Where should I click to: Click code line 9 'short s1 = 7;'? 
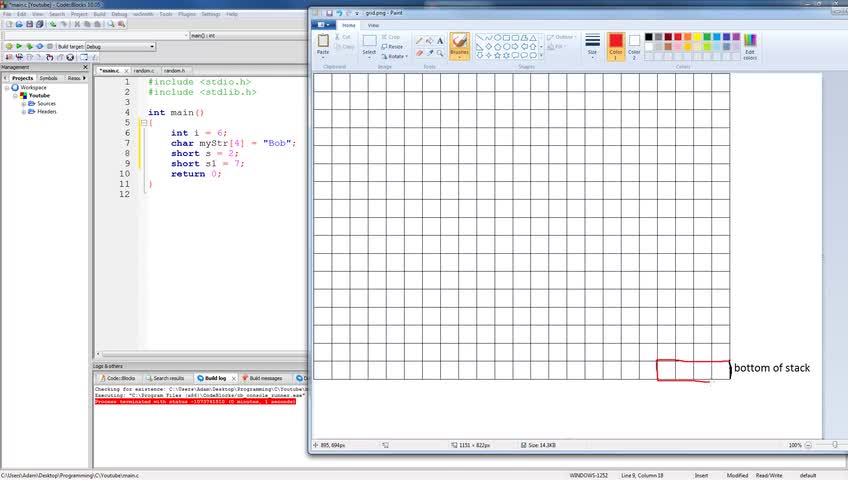click(x=207, y=164)
